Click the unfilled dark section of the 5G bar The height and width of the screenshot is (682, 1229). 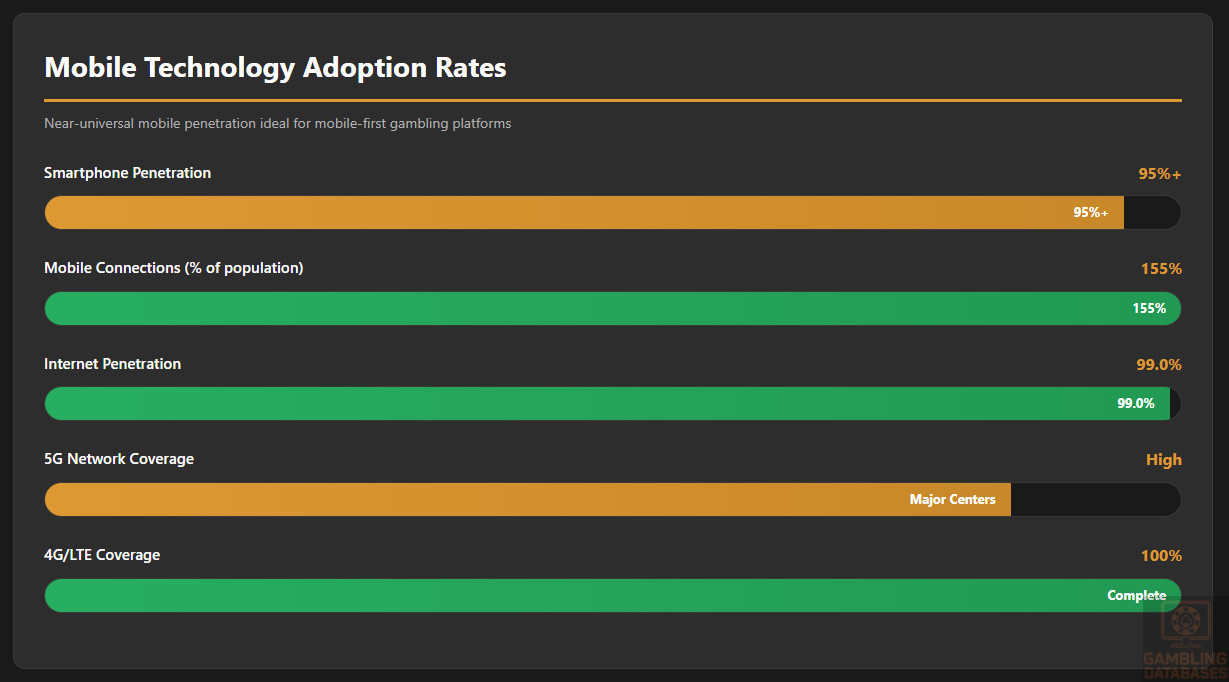click(x=1095, y=499)
